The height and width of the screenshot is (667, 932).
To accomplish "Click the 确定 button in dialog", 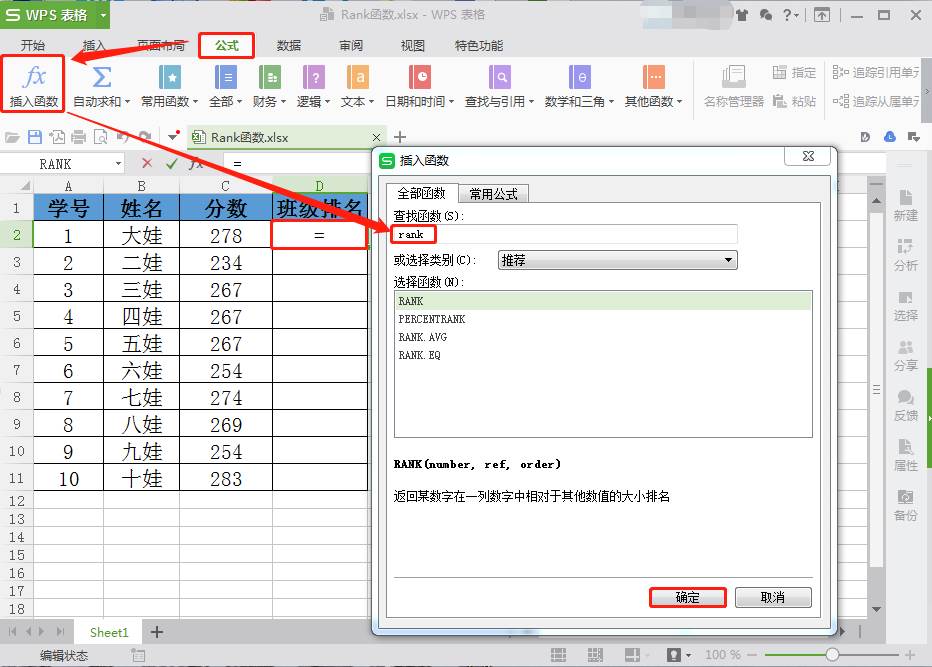I will coord(688,597).
